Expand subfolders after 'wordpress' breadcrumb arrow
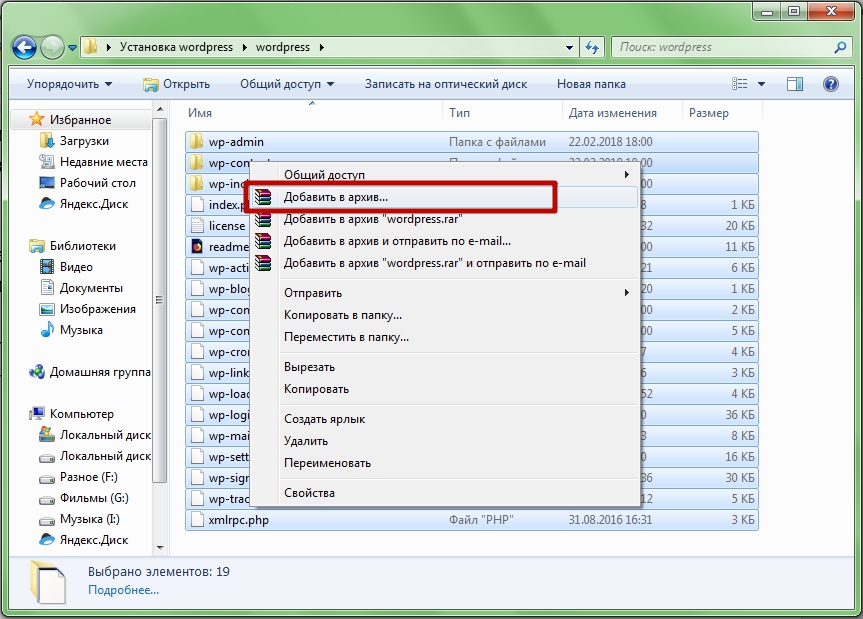This screenshot has width=863, height=619. 321,47
